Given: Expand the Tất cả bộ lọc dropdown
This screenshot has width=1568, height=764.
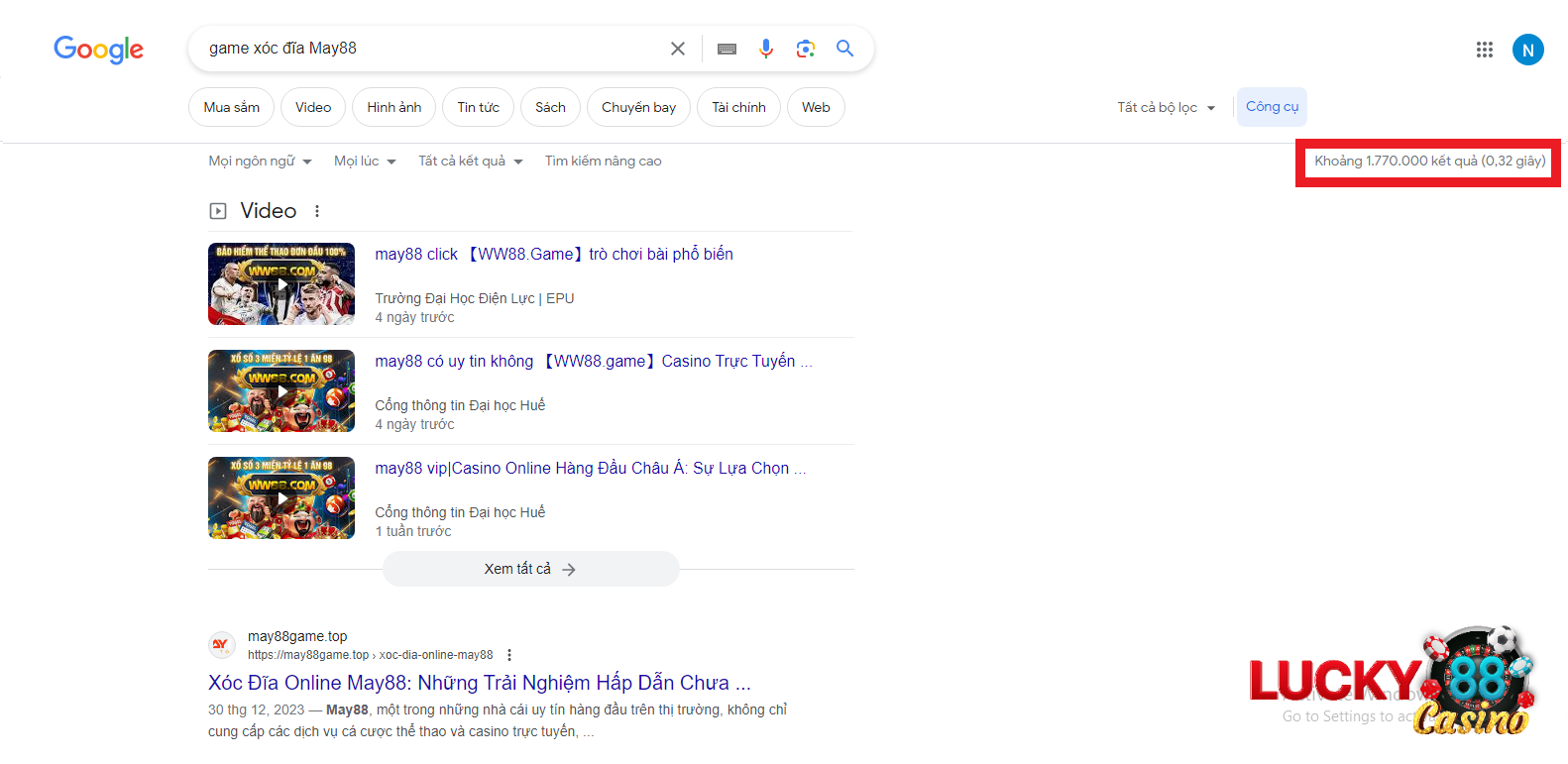Looking at the screenshot, I should (x=1166, y=107).
